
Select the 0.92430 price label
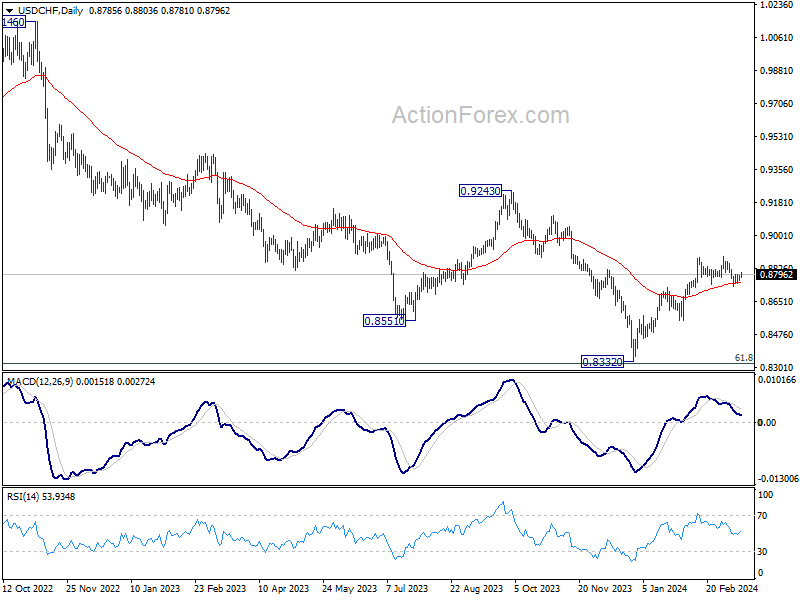click(x=480, y=191)
